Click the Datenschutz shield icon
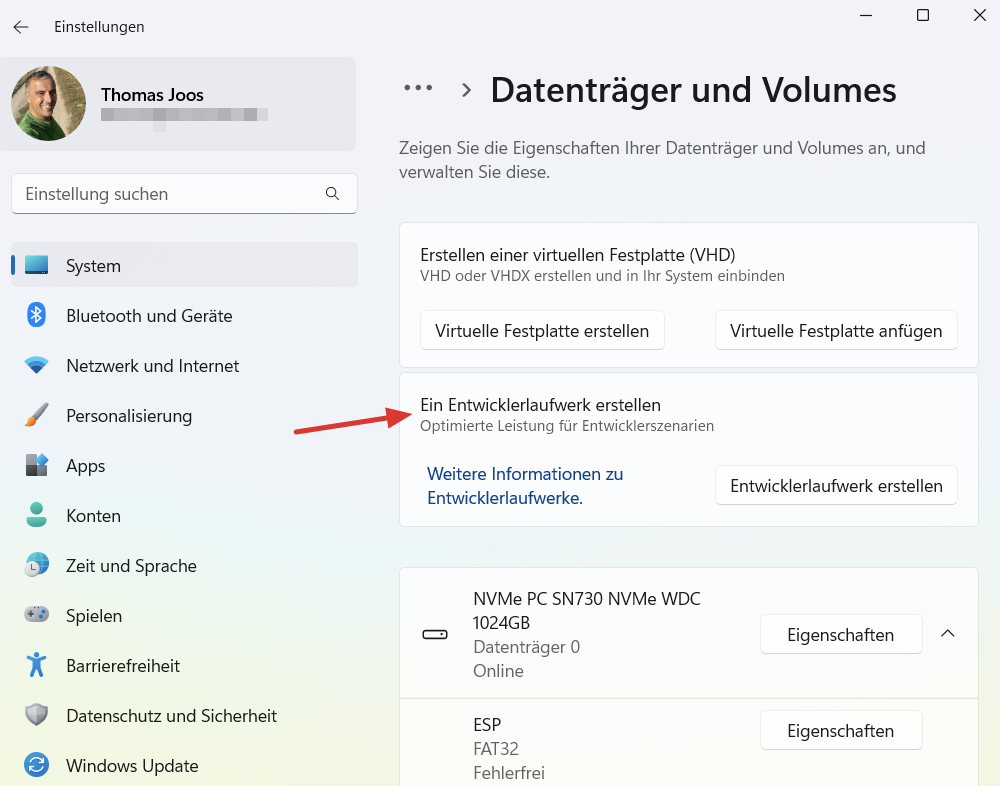Screen dimensions: 1000x786 coord(37,716)
